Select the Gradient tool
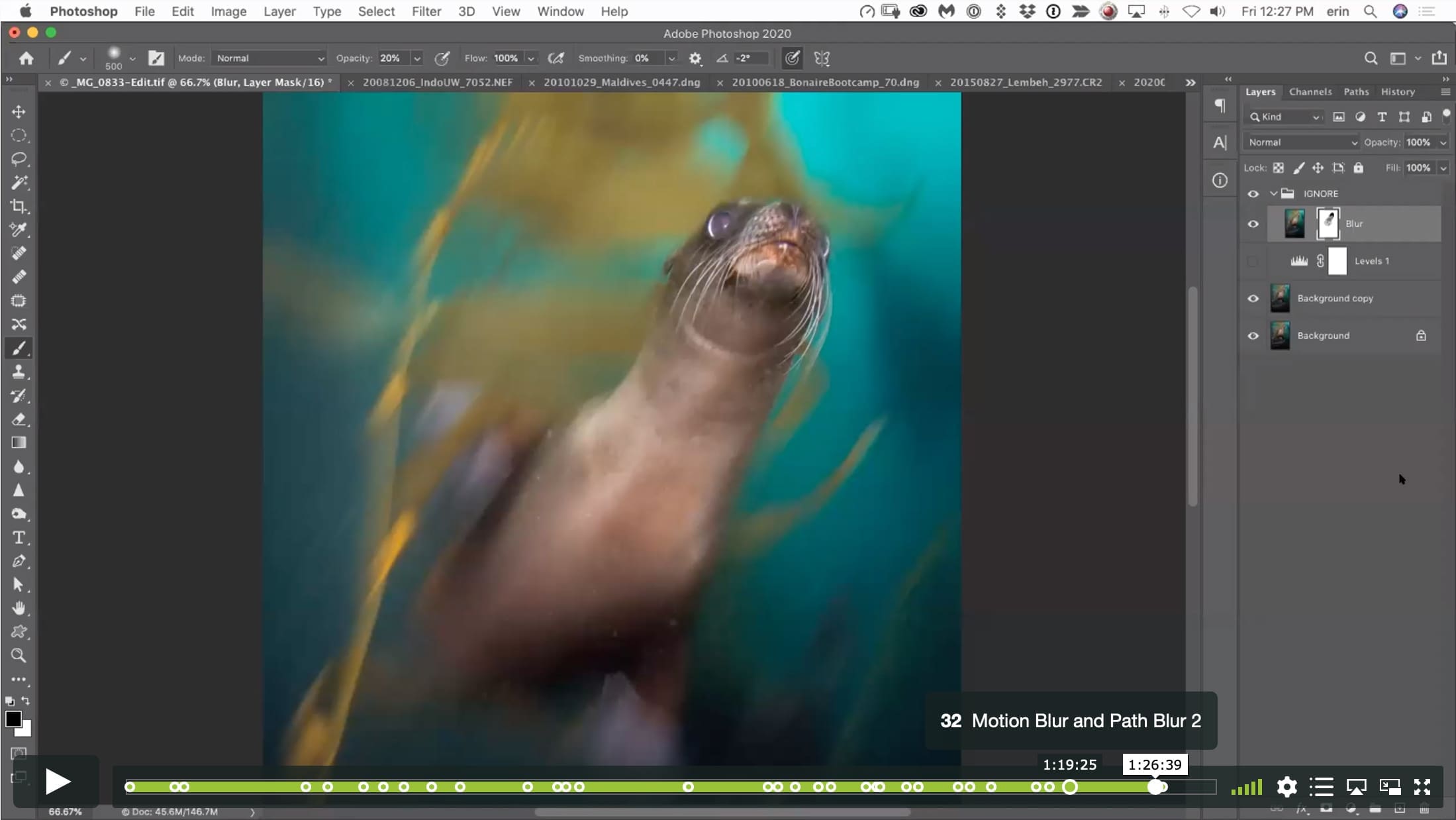This screenshot has width=1456, height=820. pyautogui.click(x=19, y=442)
